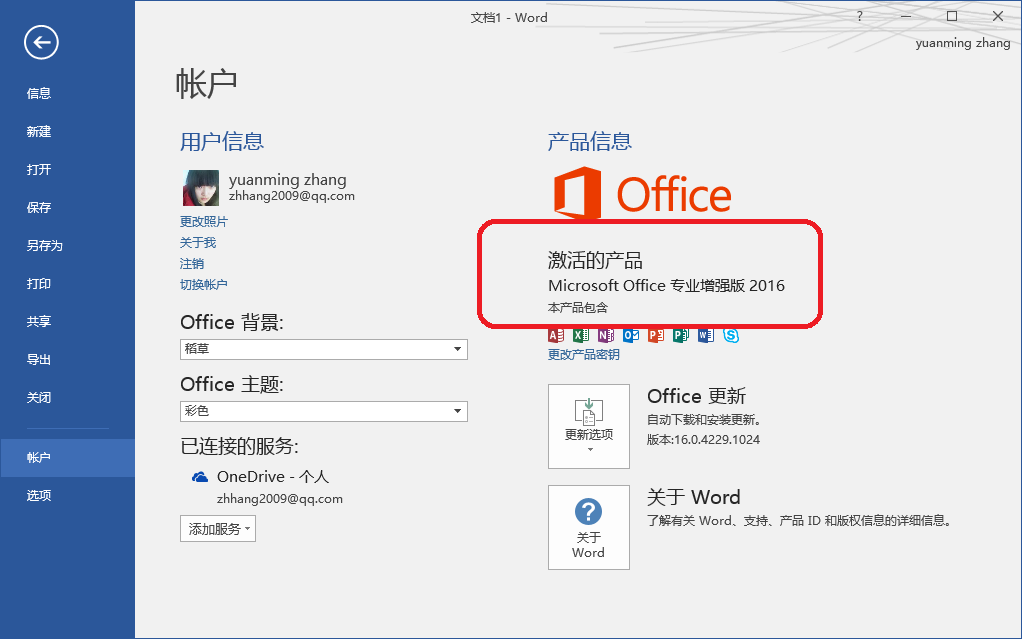
Task: Go back using the circled arrow
Action: (41, 42)
